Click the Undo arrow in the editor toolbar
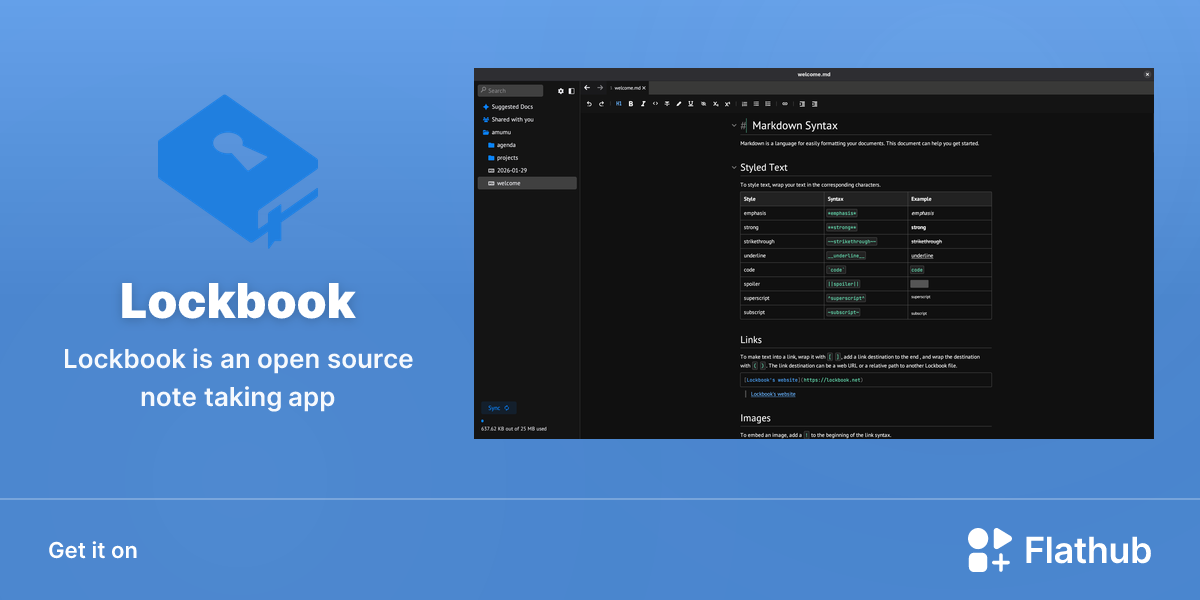This screenshot has height=600, width=1200. click(589, 104)
